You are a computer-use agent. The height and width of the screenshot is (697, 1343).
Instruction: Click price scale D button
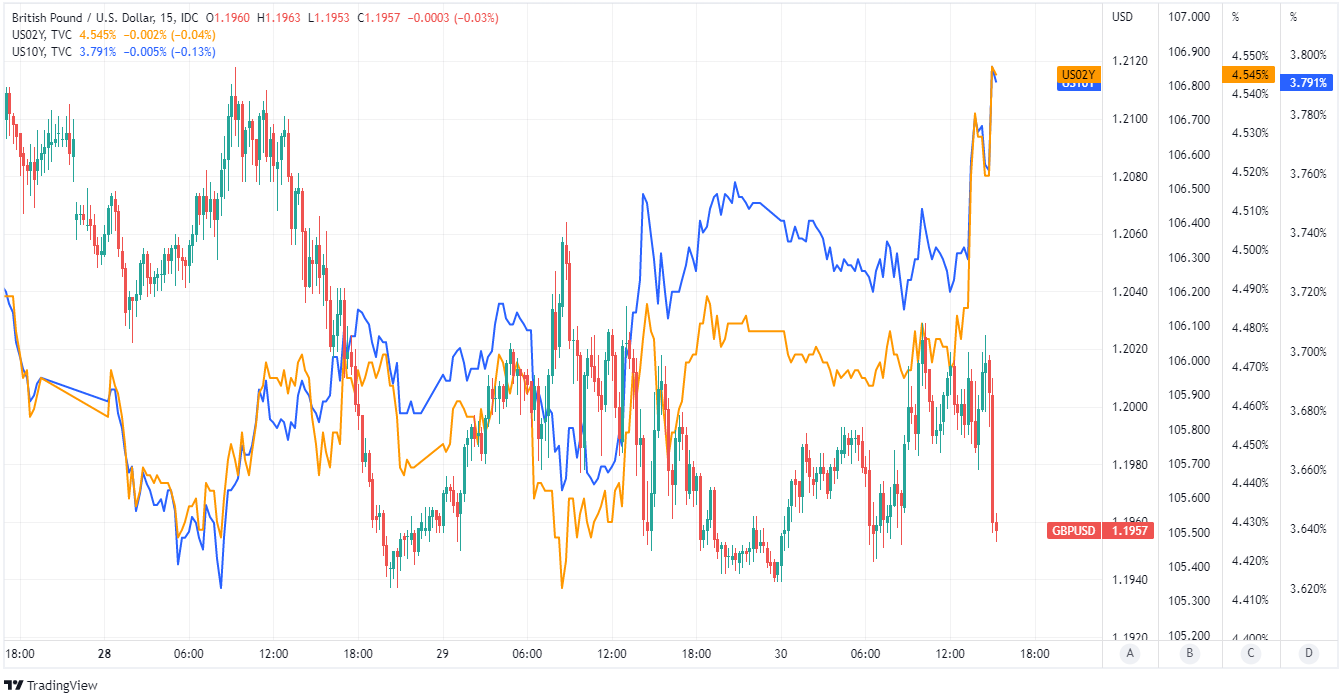(x=1309, y=654)
